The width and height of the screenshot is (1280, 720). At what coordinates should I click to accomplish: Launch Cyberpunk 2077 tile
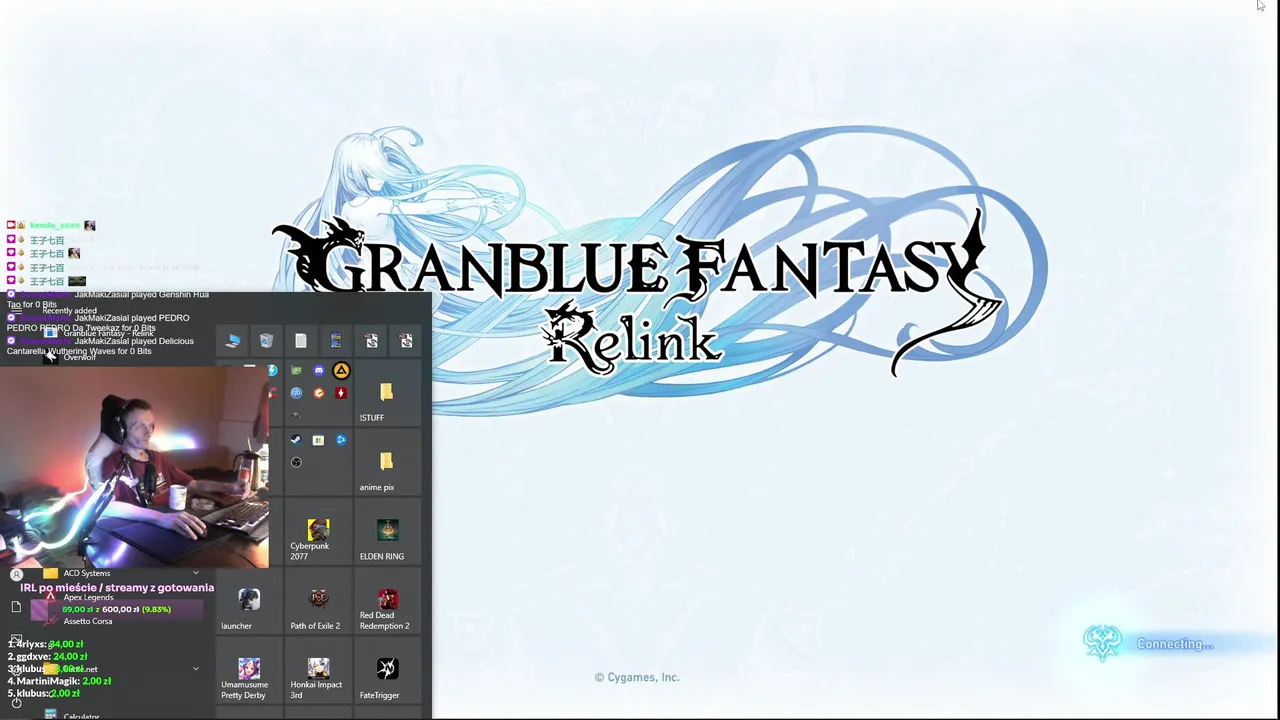tap(318, 533)
